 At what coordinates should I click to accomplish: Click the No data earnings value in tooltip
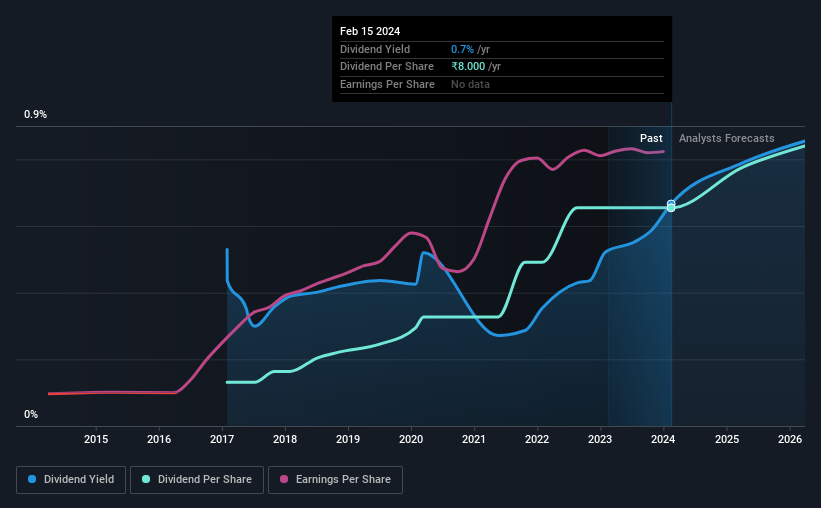point(470,84)
